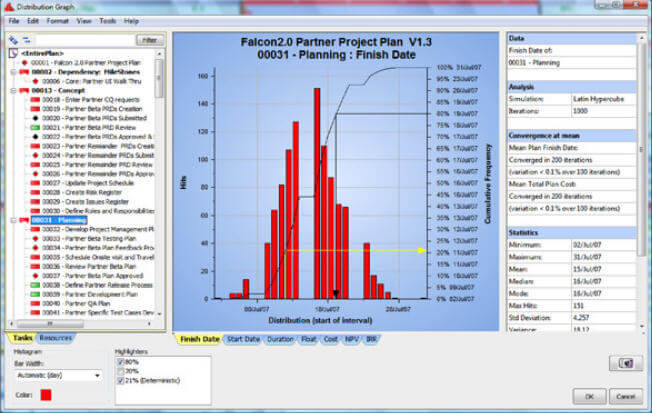This screenshot has width=652, height=413.
Task: Click the red flag icon for 00013 - Concept
Action: (22, 90)
